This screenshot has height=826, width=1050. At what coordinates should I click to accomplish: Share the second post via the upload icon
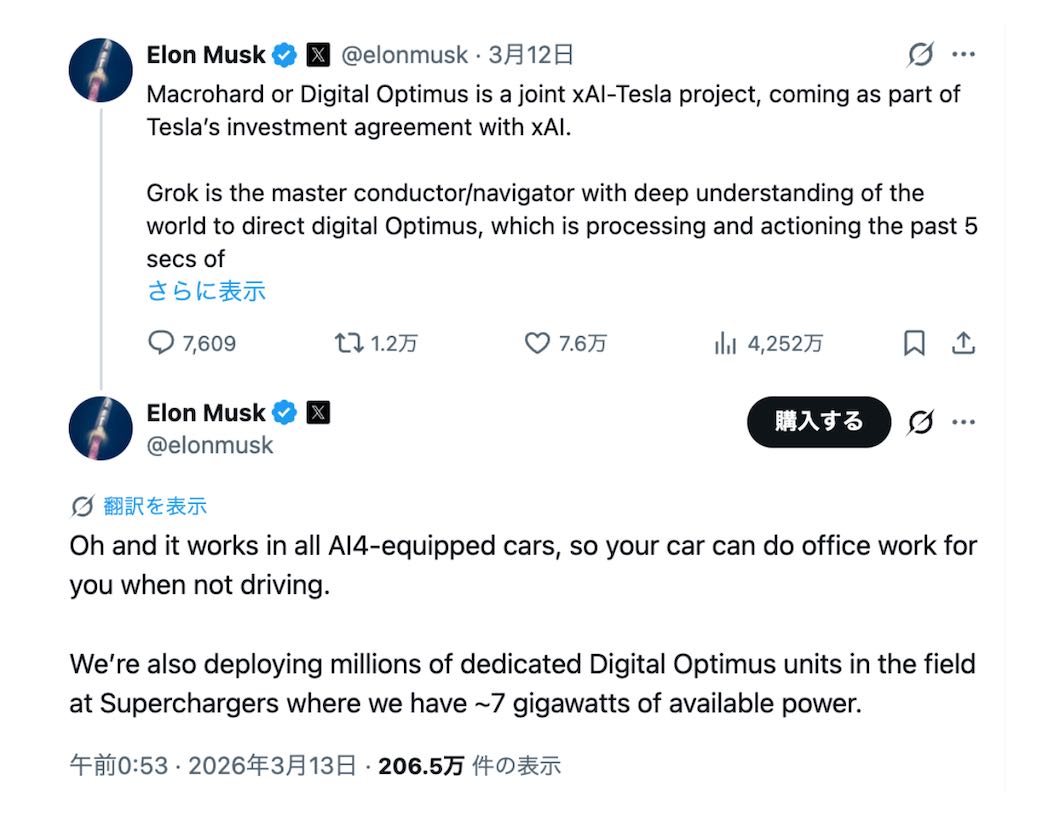click(964, 343)
